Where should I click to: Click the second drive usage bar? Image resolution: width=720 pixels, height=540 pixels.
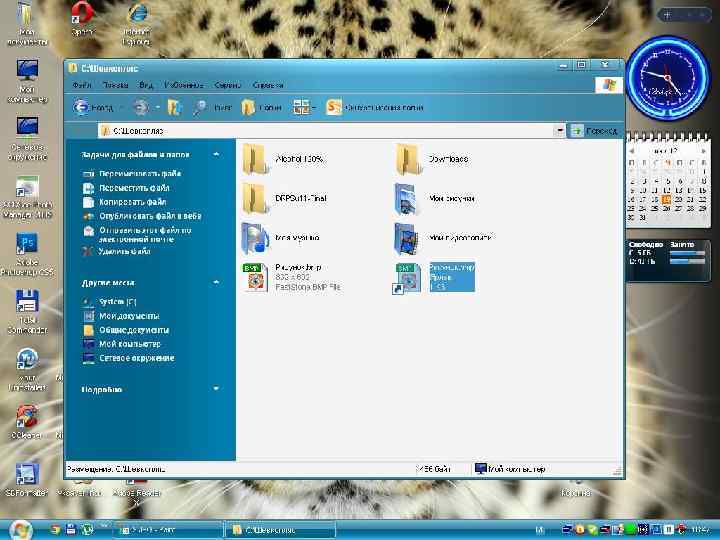[x=687, y=262]
